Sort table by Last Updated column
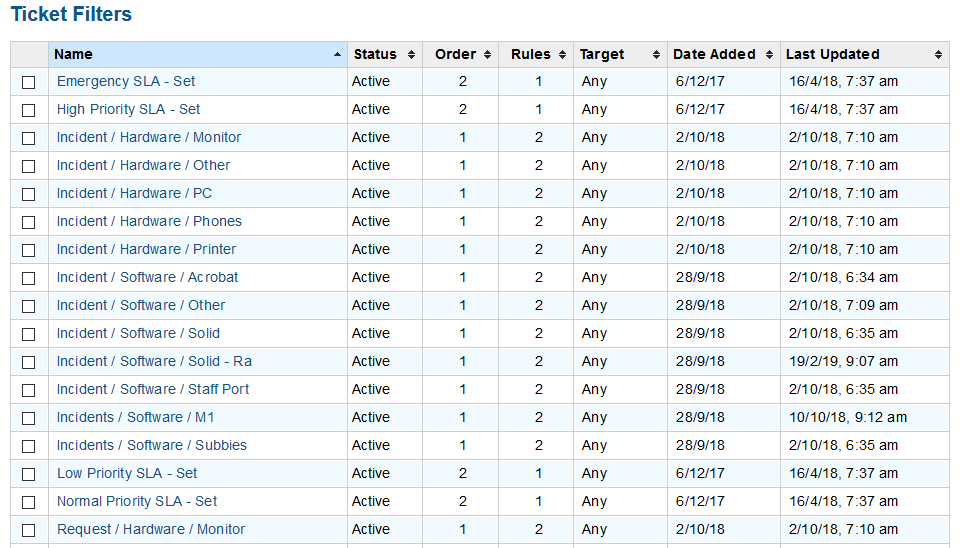The width and height of the screenshot is (975, 548). click(833, 55)
